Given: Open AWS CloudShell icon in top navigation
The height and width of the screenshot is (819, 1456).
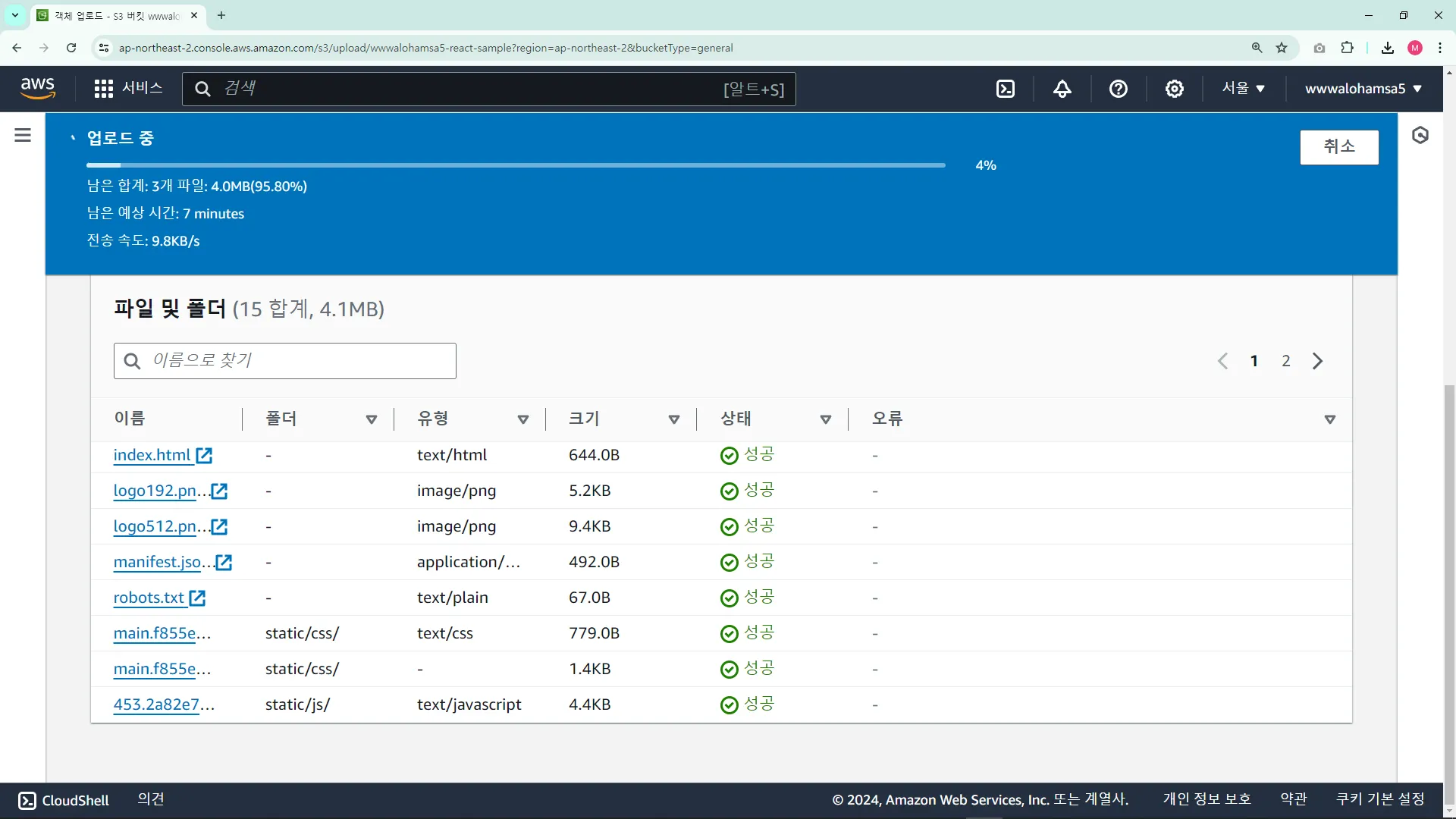Looking at the screenshot, I should point(1006,89).
